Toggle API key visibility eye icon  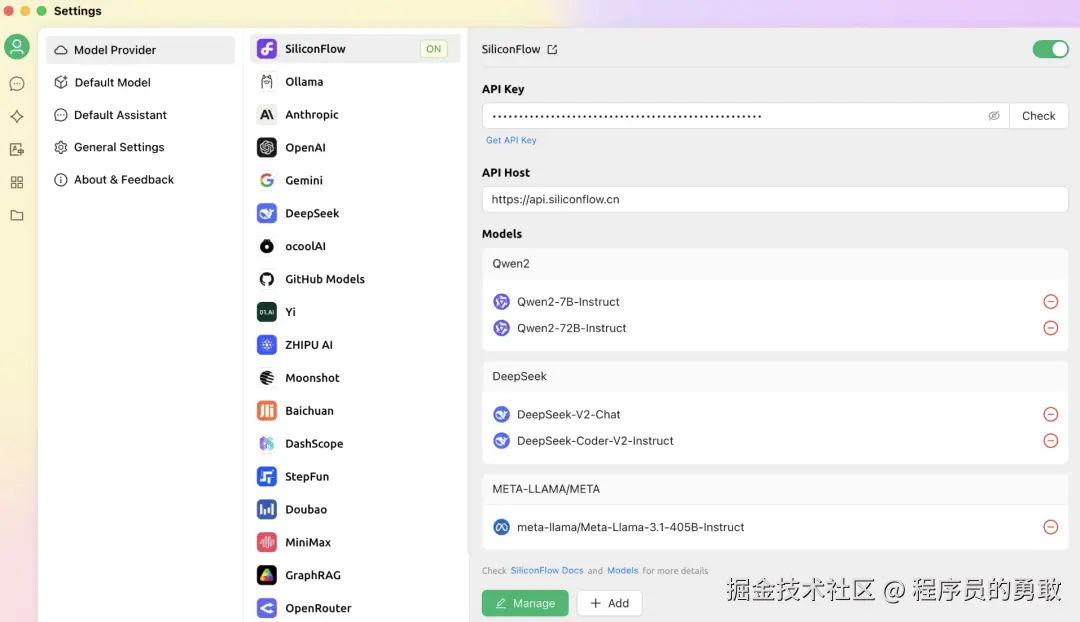(x=993, y=116)
